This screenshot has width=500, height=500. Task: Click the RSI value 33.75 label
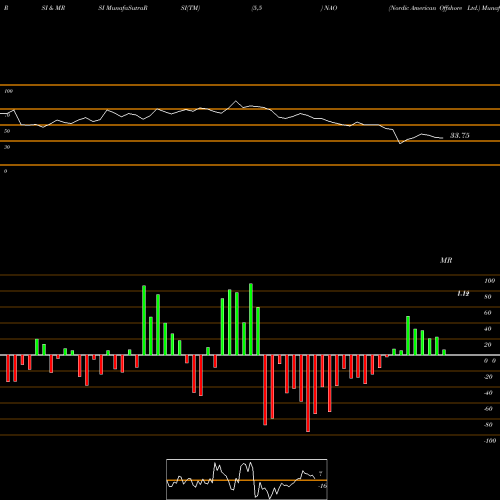coord(460,135)
